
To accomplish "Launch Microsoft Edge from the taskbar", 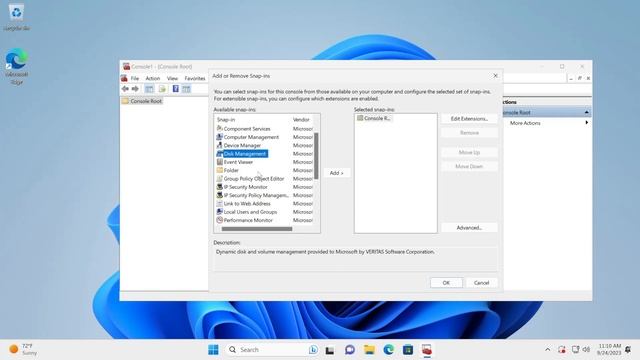I will [x=389, y=350].
